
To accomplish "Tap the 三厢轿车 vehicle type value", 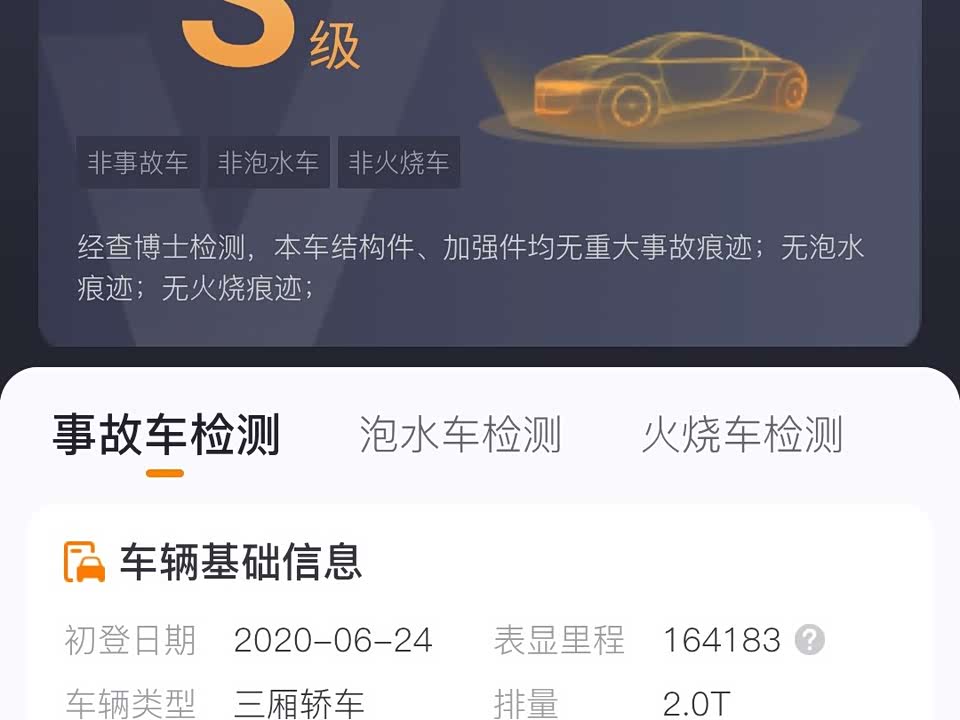I will (x=299, y=704).
